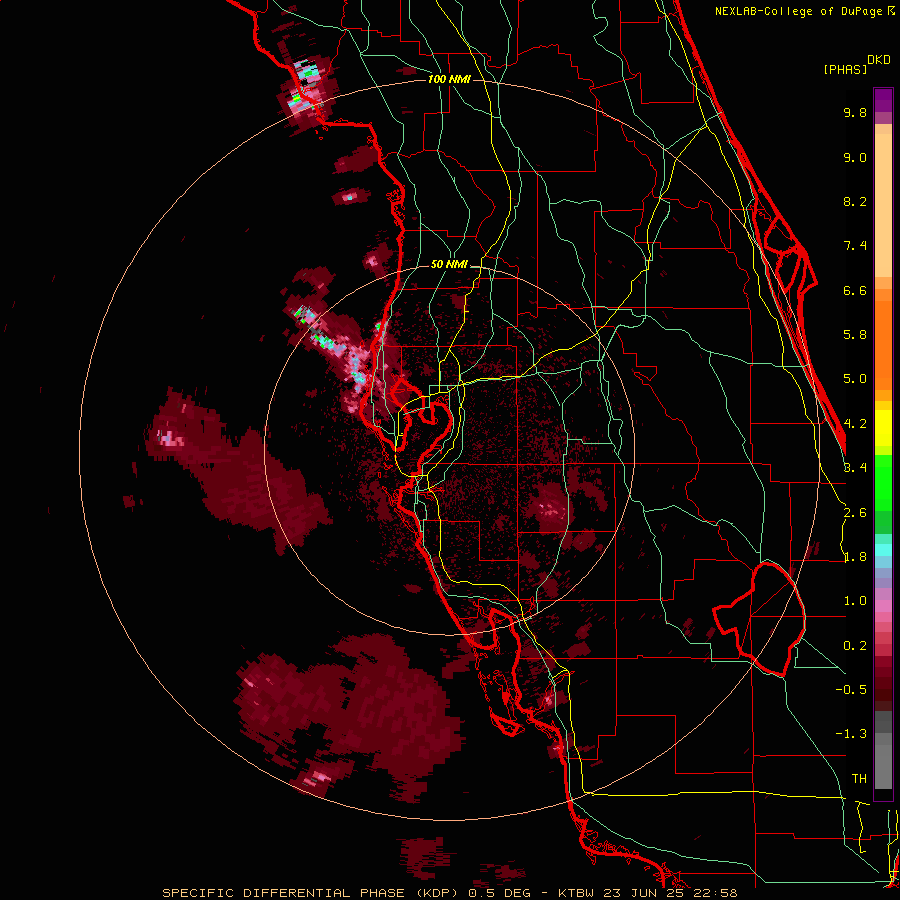Click the 0.5 DEG elevation text
900x900 pixels.
(x=499, y=893)
